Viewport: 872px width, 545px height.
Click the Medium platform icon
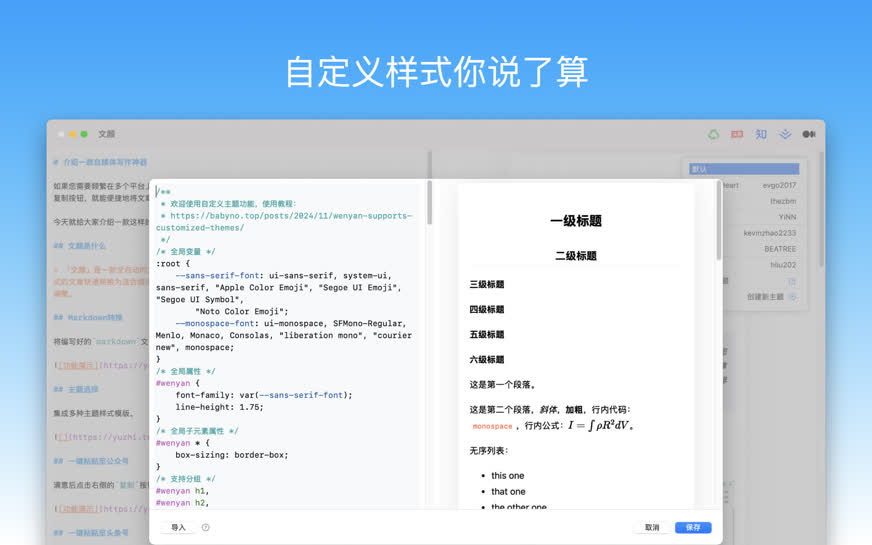(x=809, y=134)
